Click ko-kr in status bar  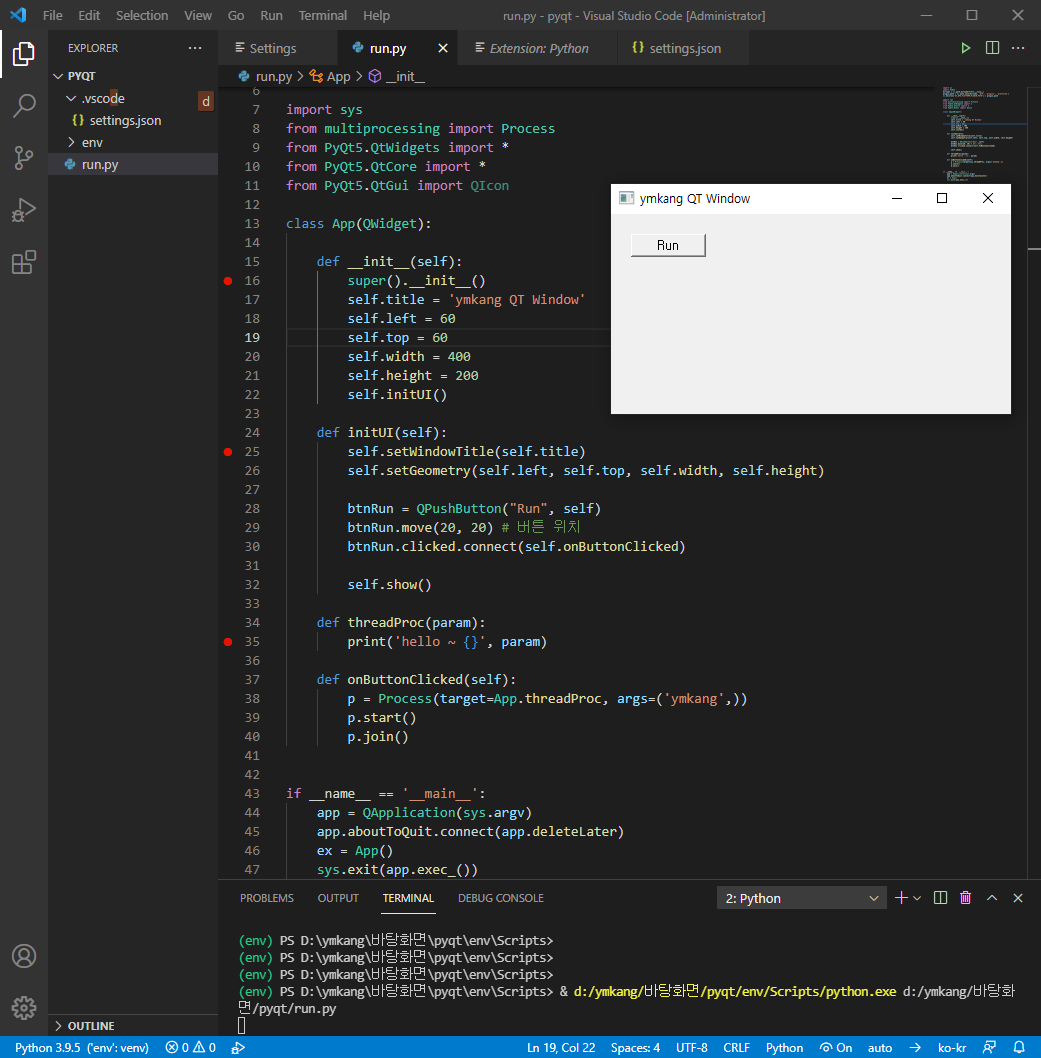[952, 1047]
